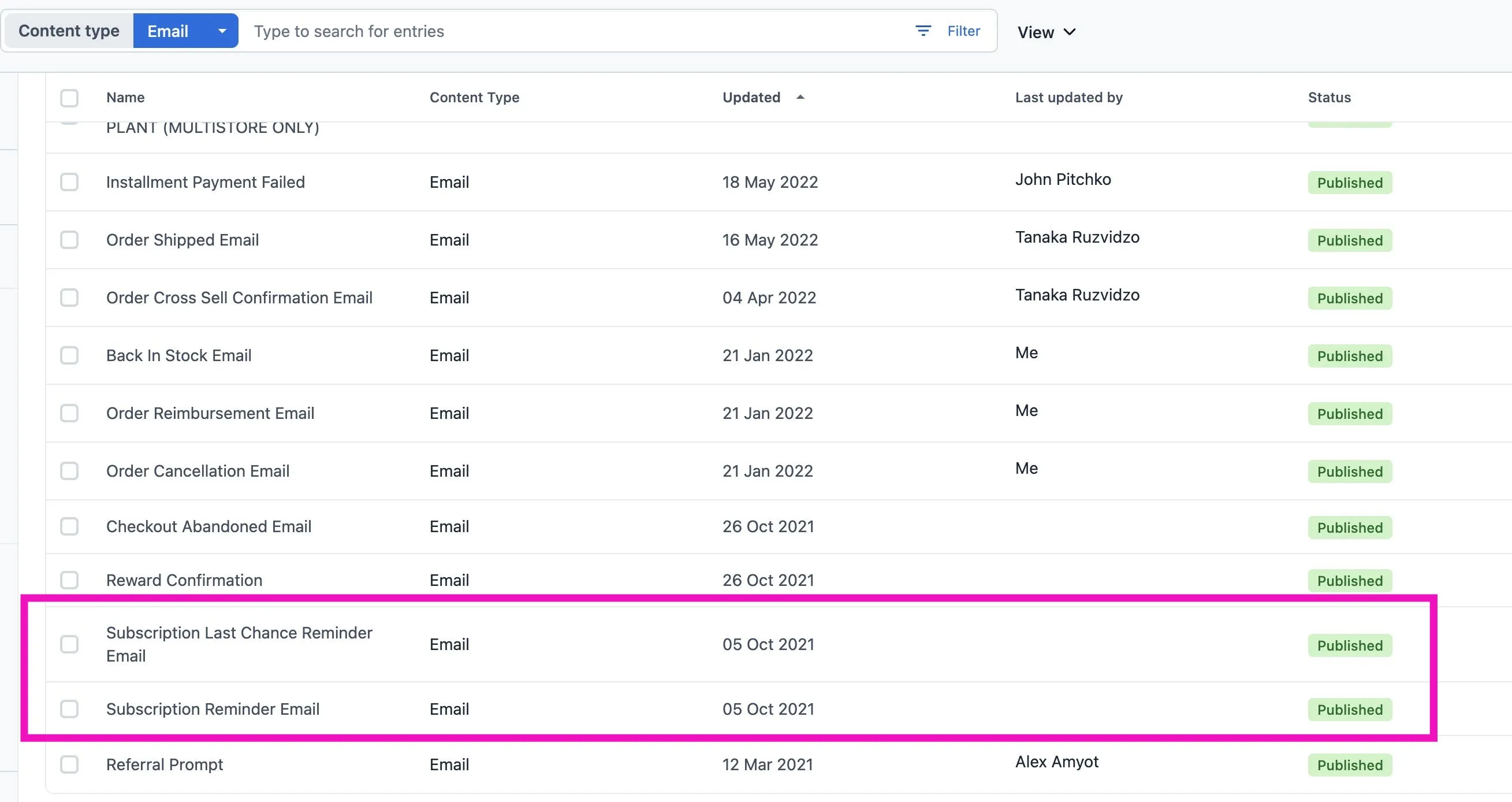This screenshot has height=802, width=1512.
Task: Open the Order Reimbursement Email entry
Action: 210,413
